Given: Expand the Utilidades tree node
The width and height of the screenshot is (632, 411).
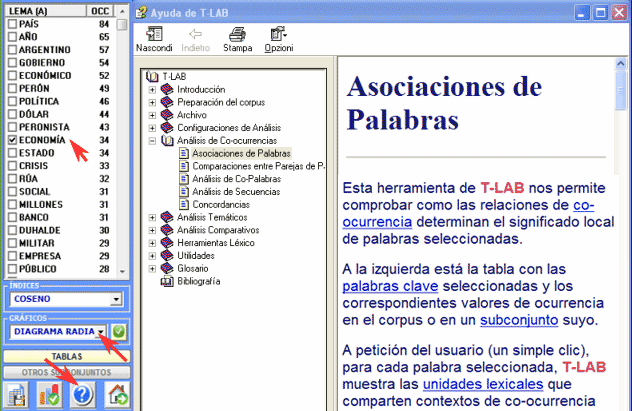Looking at the screenshot, I should pyautogui.click(x=152, y=256).
